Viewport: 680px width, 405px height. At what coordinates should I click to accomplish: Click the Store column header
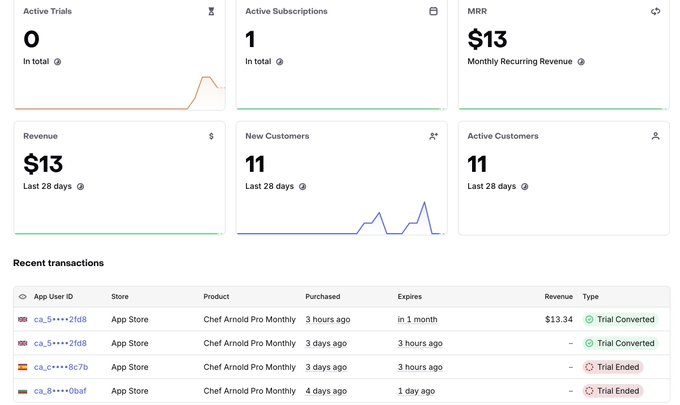point(120,297)
